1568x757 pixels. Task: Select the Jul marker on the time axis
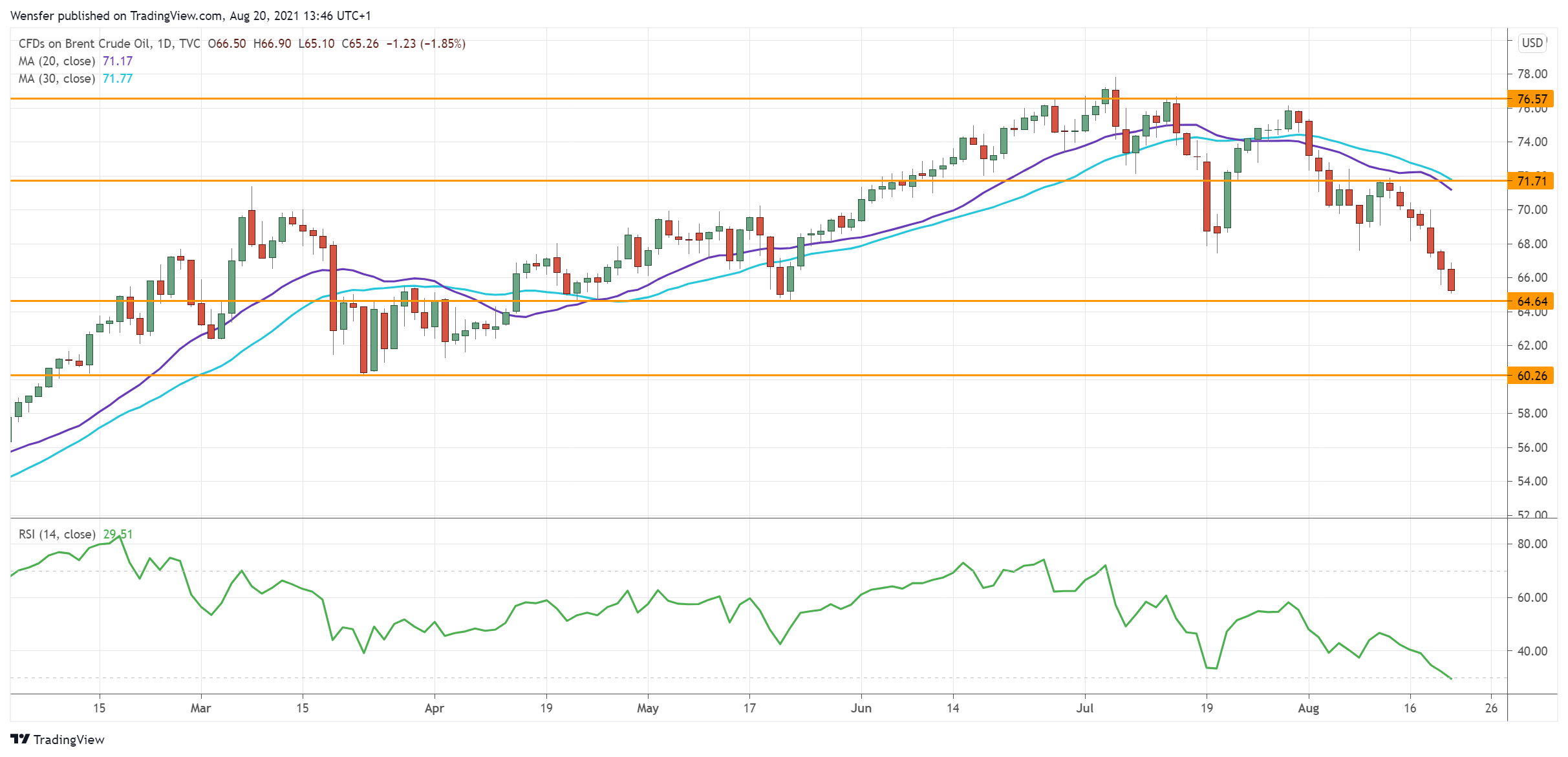(x=1084, y=708)
